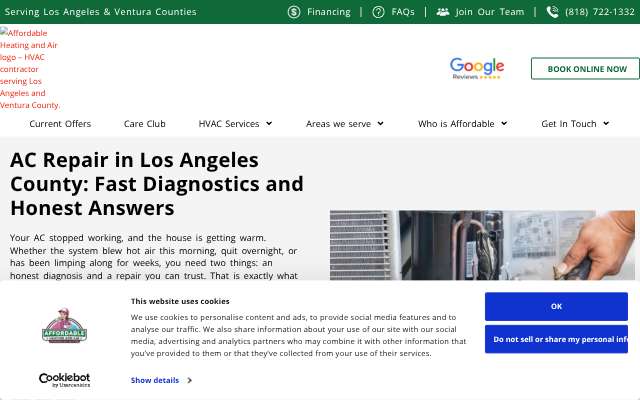Open Current Offers menu item
Image resolution: width=640 pixels, height=400 pixels.
coord(60,124)
